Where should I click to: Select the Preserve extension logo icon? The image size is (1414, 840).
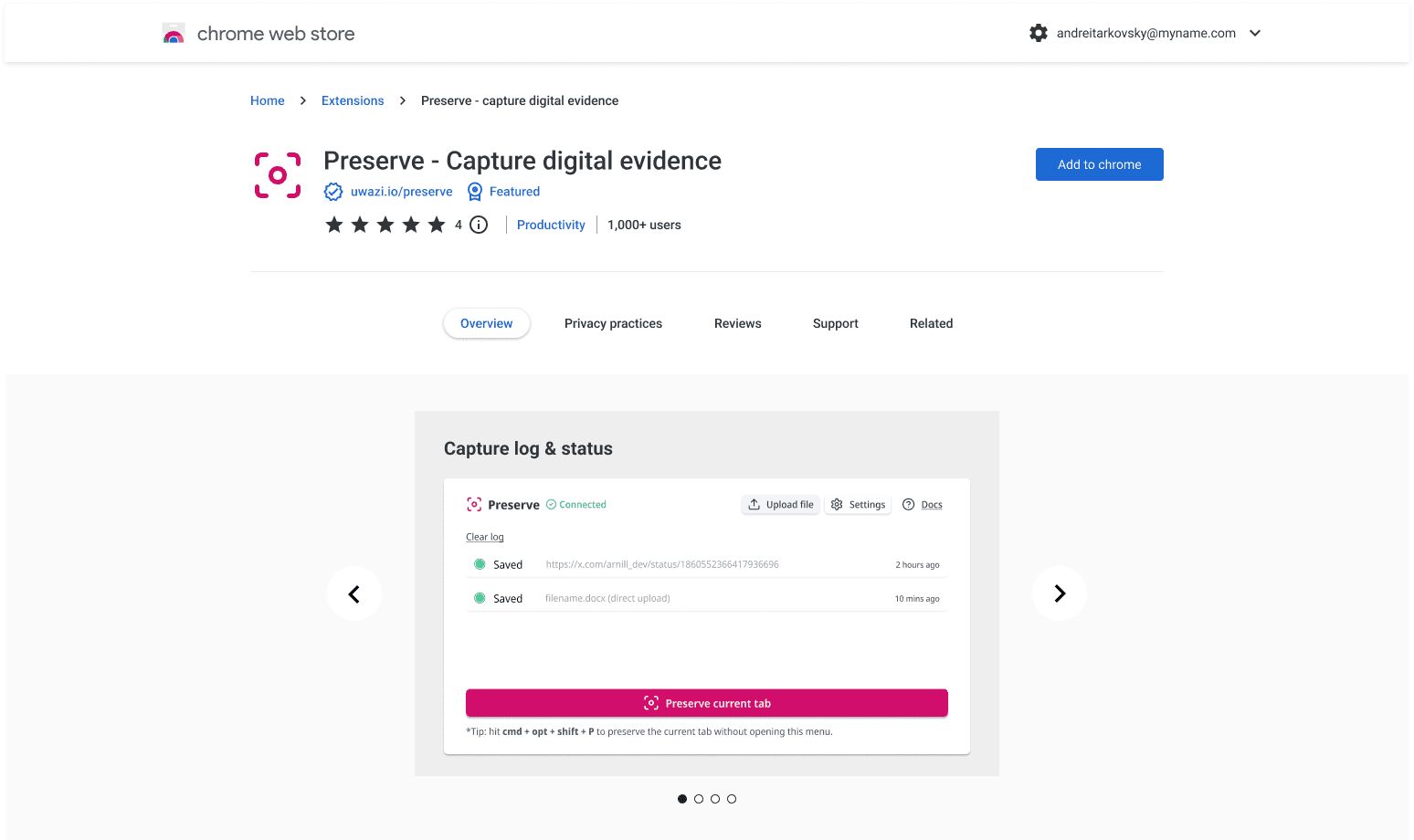point(278,175)
